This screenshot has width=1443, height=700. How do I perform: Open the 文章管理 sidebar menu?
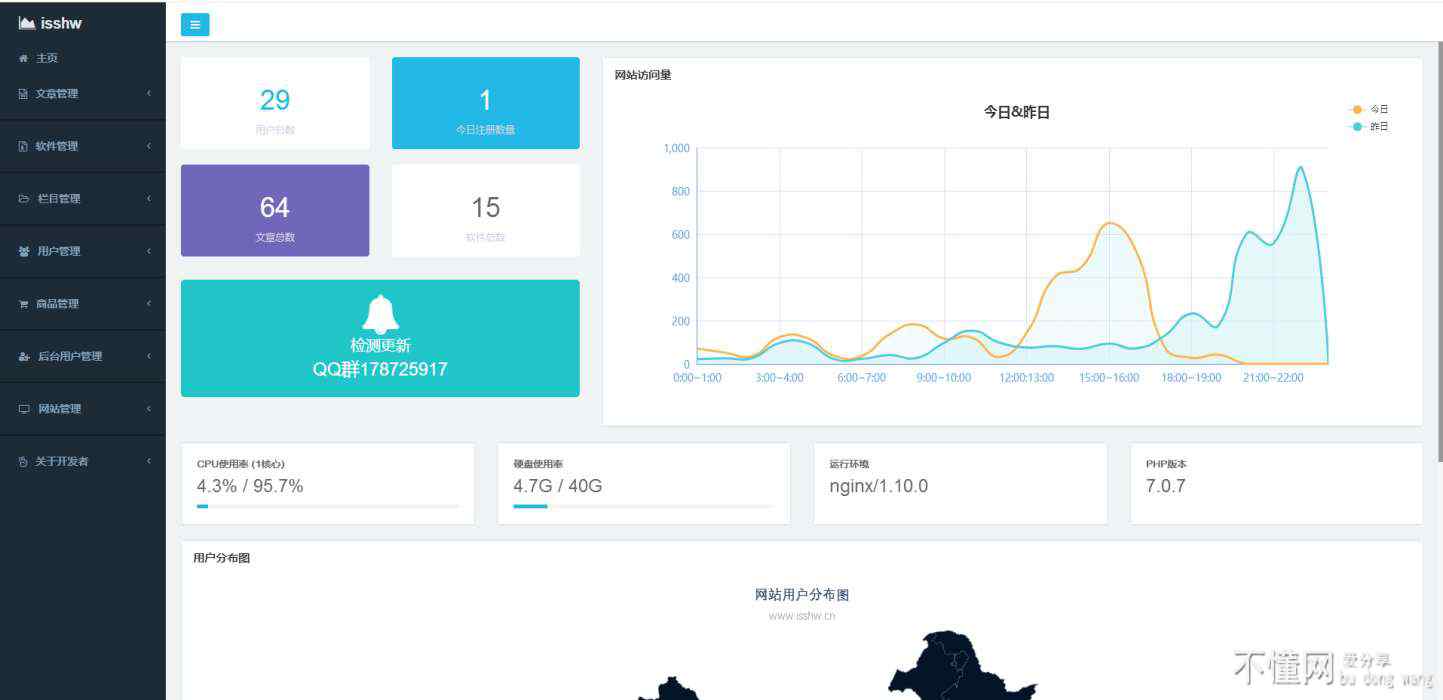[x=57, y=94]
